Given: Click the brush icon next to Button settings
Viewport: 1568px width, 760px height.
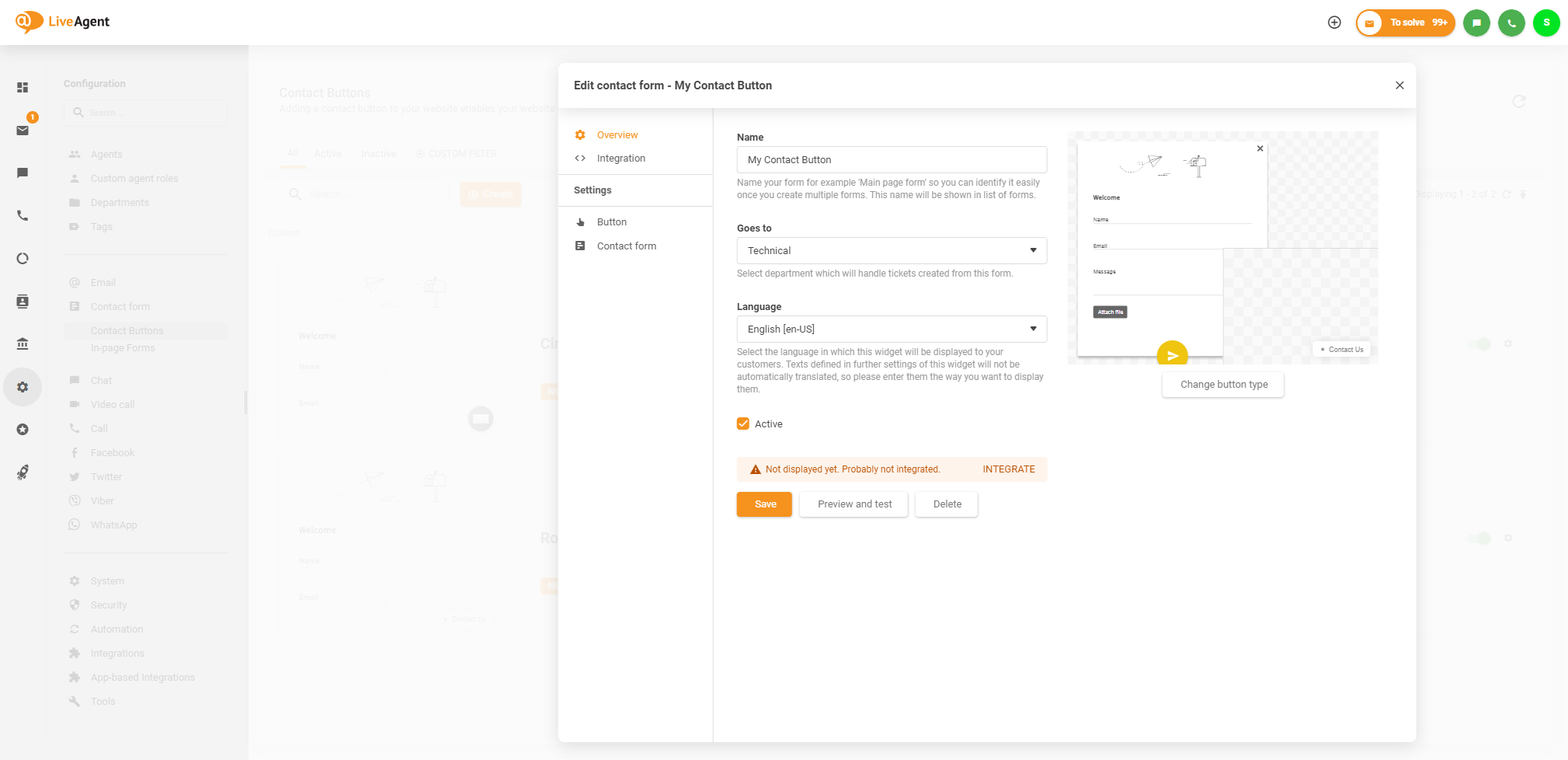Looking at the screenshot, I should click(x=580, y=221).
